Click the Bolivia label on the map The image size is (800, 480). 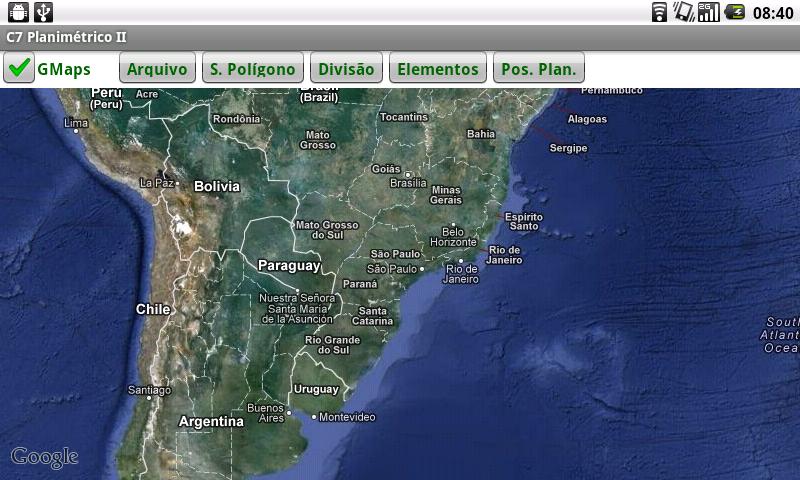coord(217,186)
